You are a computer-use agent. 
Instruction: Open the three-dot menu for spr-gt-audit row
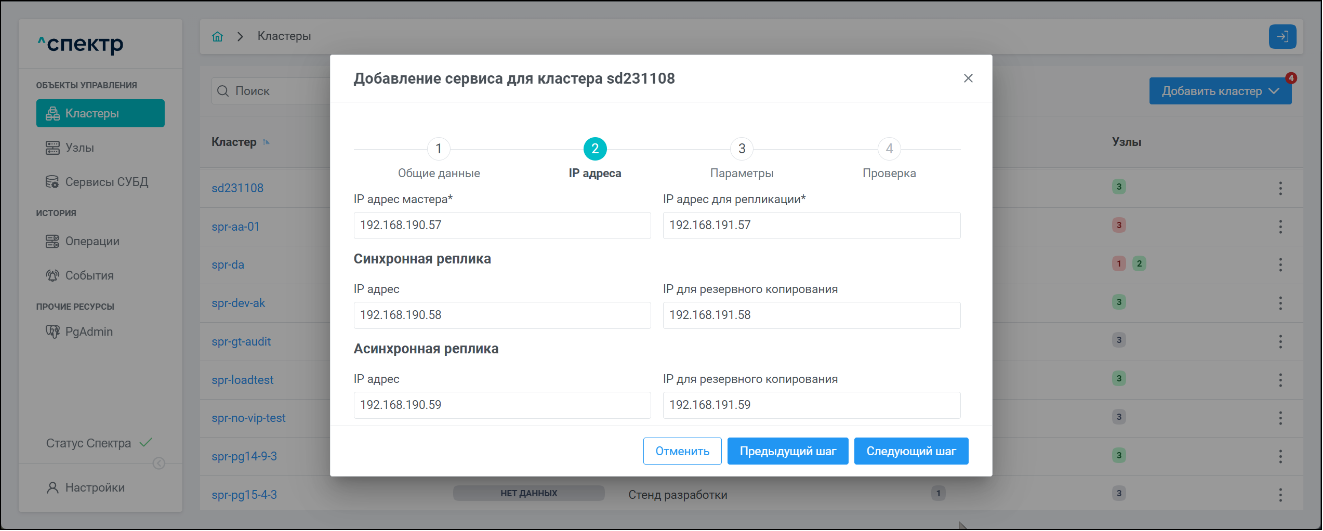click(x=1280, y=341)
